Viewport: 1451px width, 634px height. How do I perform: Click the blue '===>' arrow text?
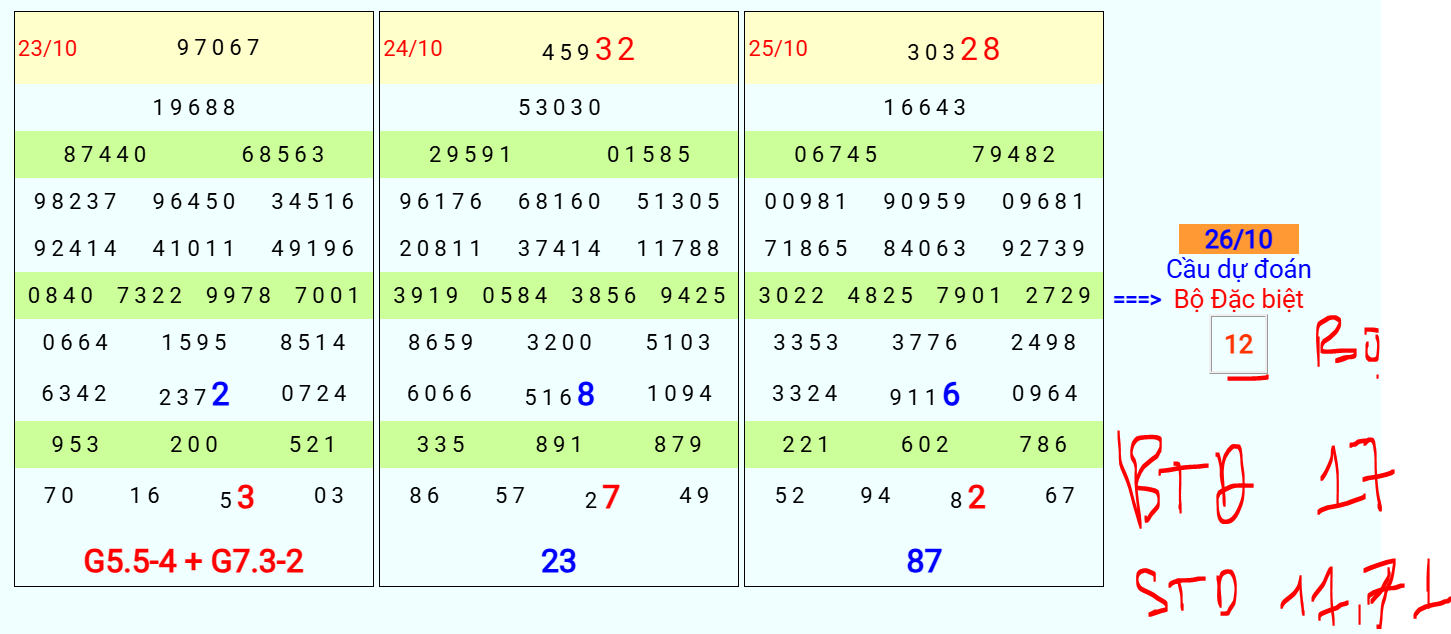click(x=1138, y=299)
